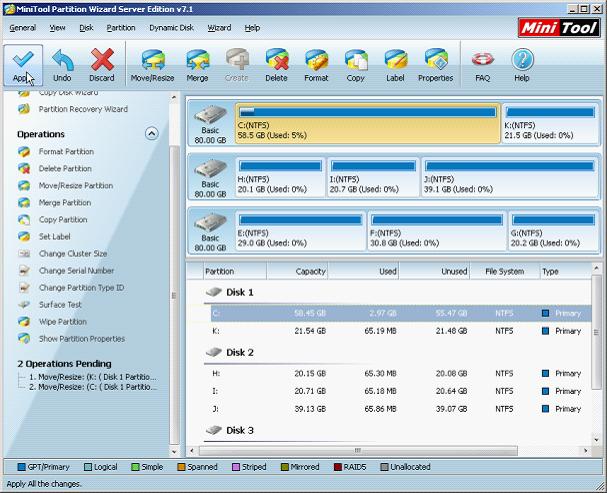Click the Delete partition toolbar icon

pos(276,65)
